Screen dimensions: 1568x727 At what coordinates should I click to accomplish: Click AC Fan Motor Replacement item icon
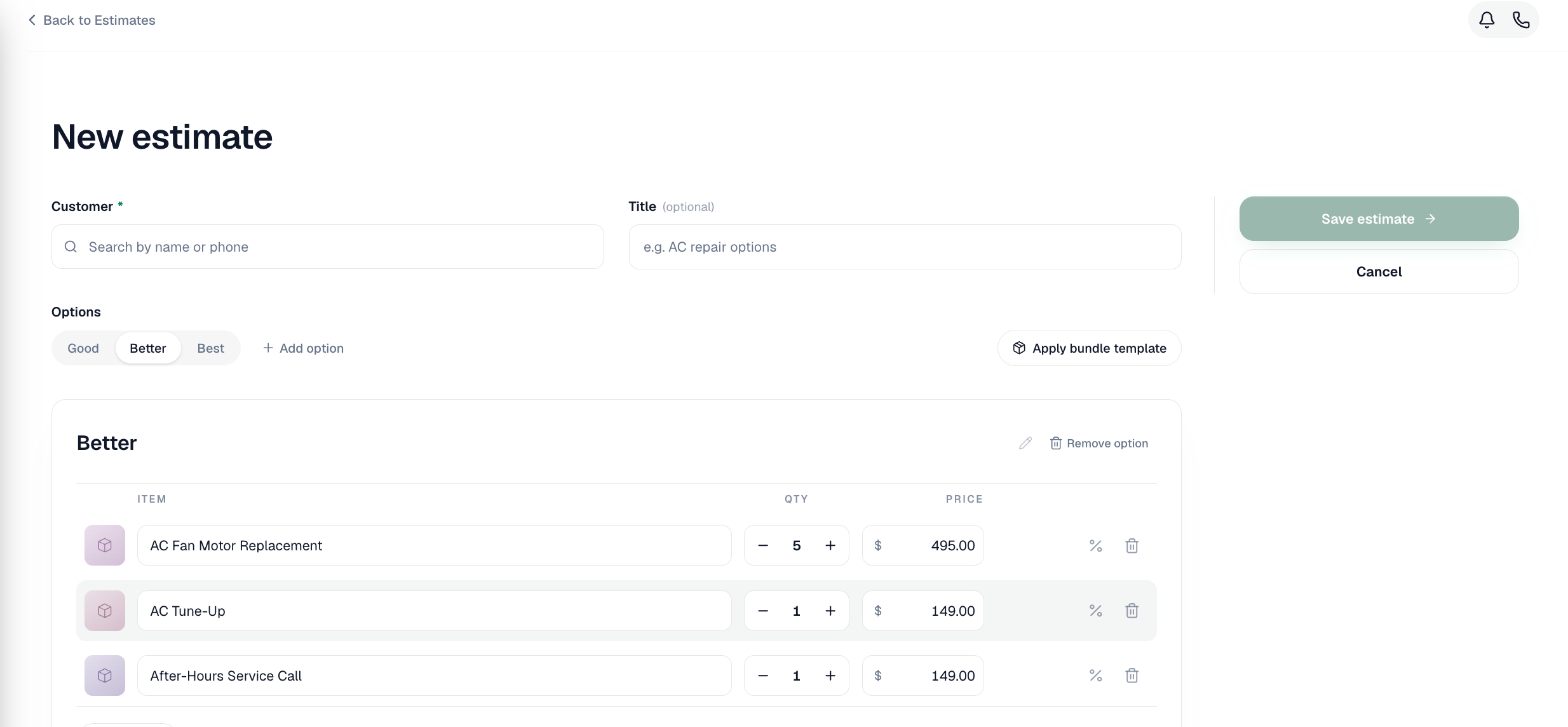pos(105,545)
